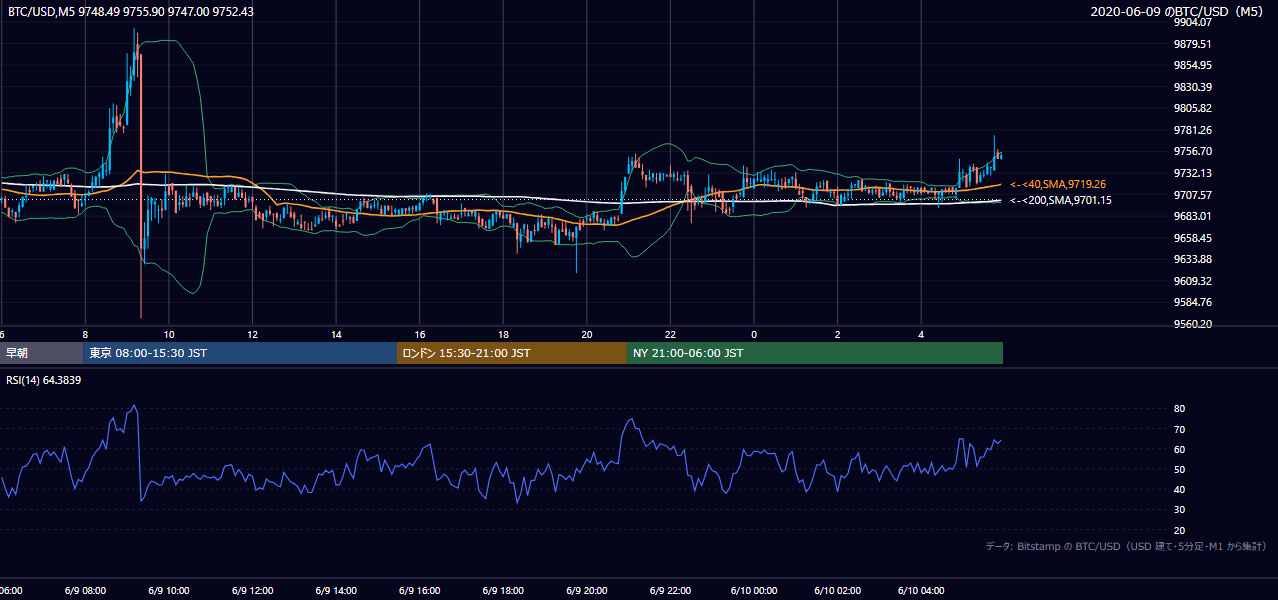
Task: Click the 6/9 10:00 date label
Action: [x=168, y=591]
